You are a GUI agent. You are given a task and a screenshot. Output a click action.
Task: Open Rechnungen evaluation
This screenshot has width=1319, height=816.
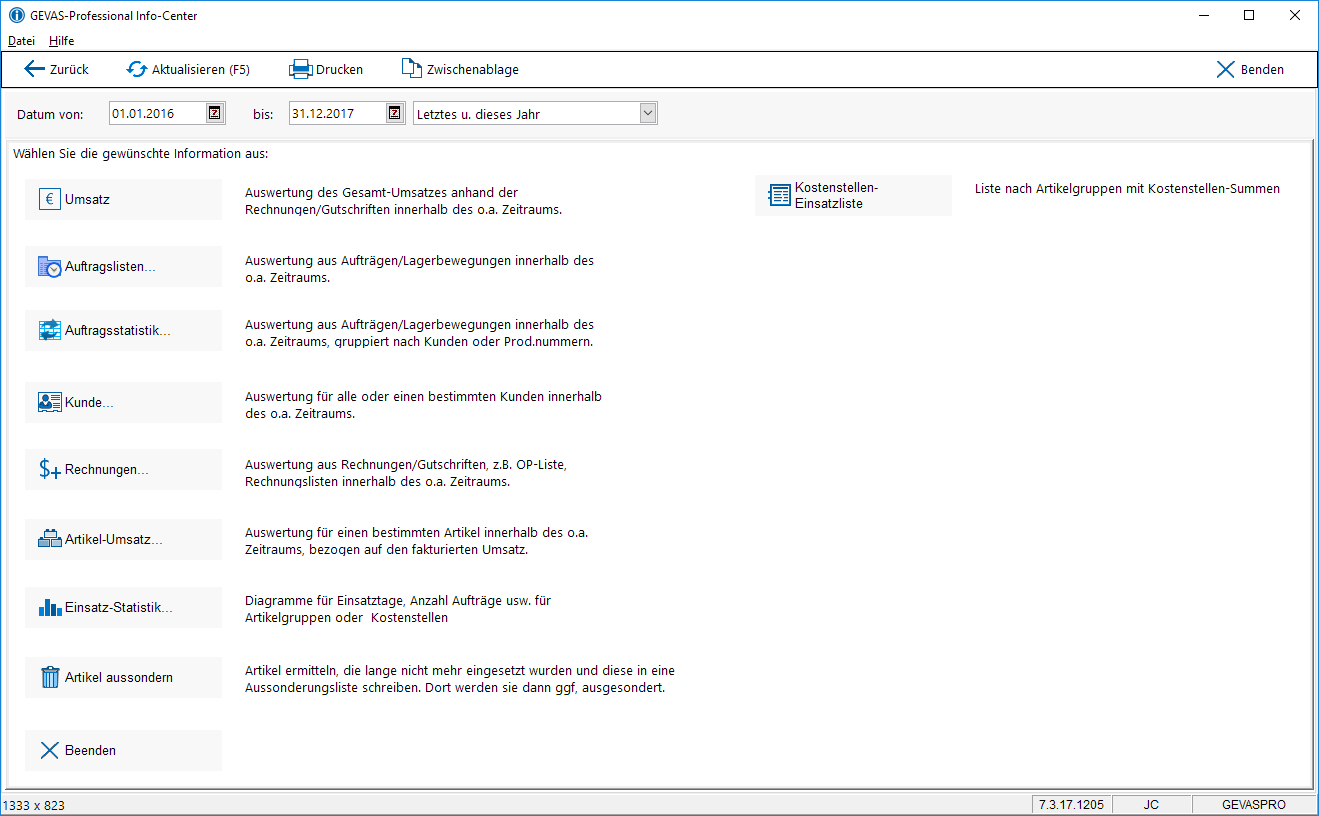[123, 469]
